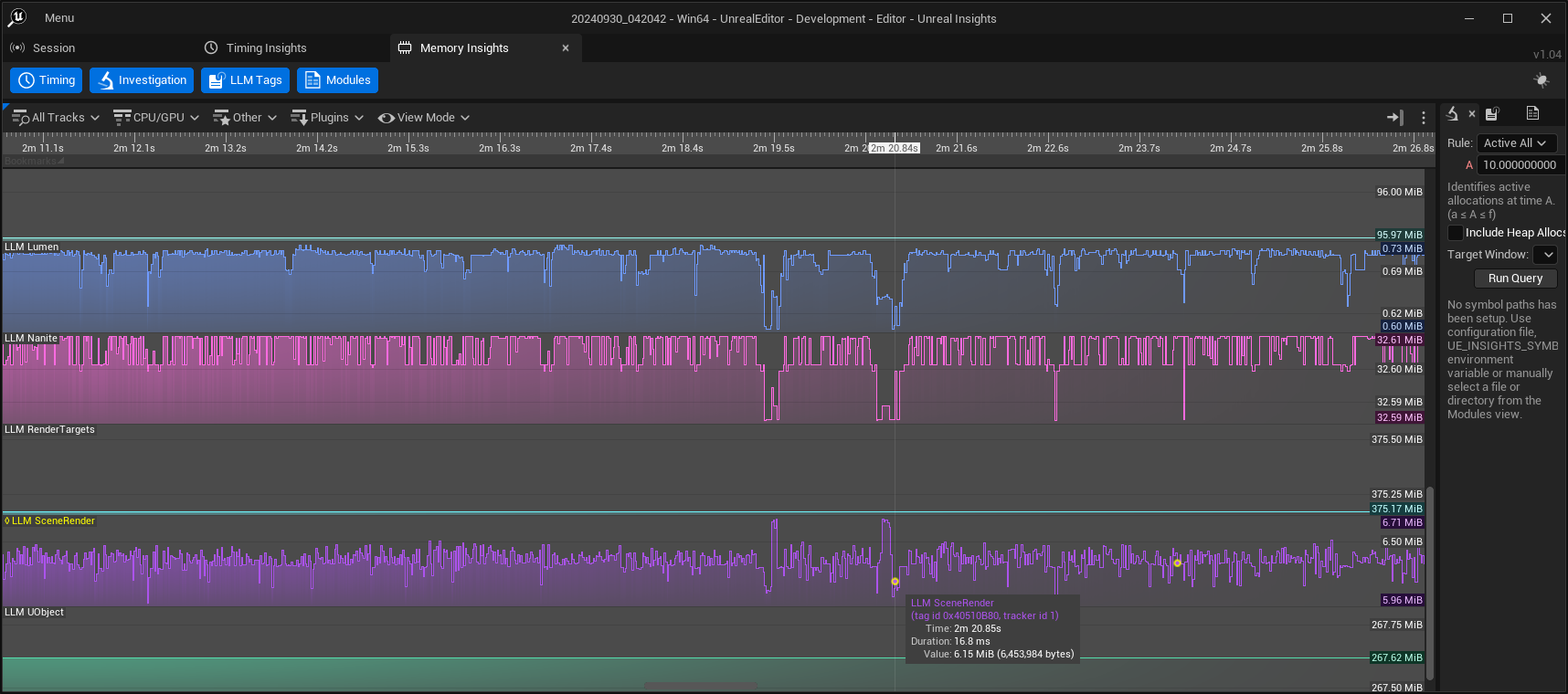Click the Run Query button
The width and height of the screenshot is (1568, 694).
(x=1515, y=279)
